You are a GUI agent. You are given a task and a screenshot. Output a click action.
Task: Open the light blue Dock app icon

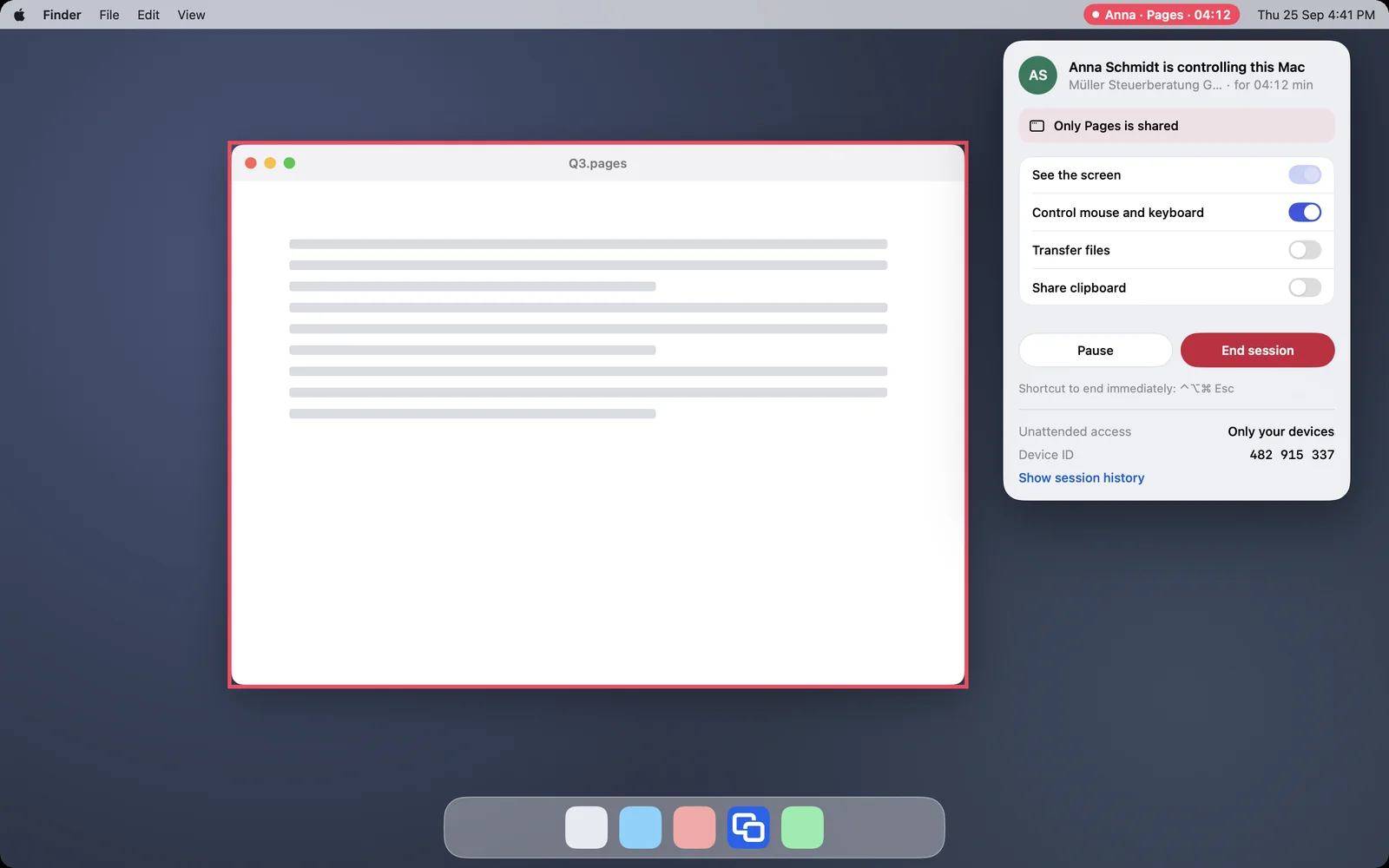click(x=641, y=827)
